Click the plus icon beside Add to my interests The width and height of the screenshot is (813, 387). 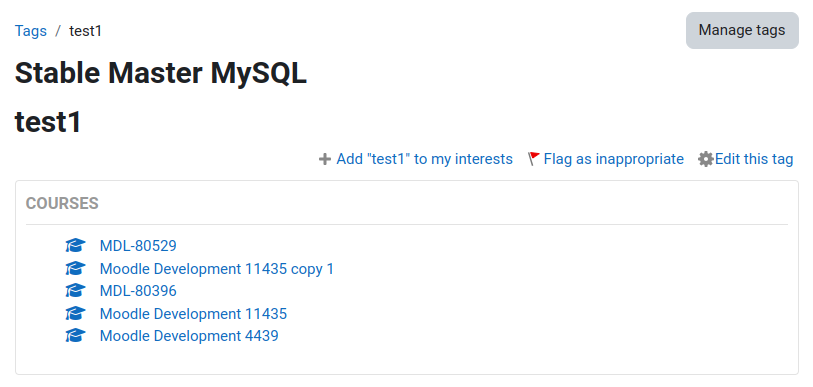pos(325,159)
